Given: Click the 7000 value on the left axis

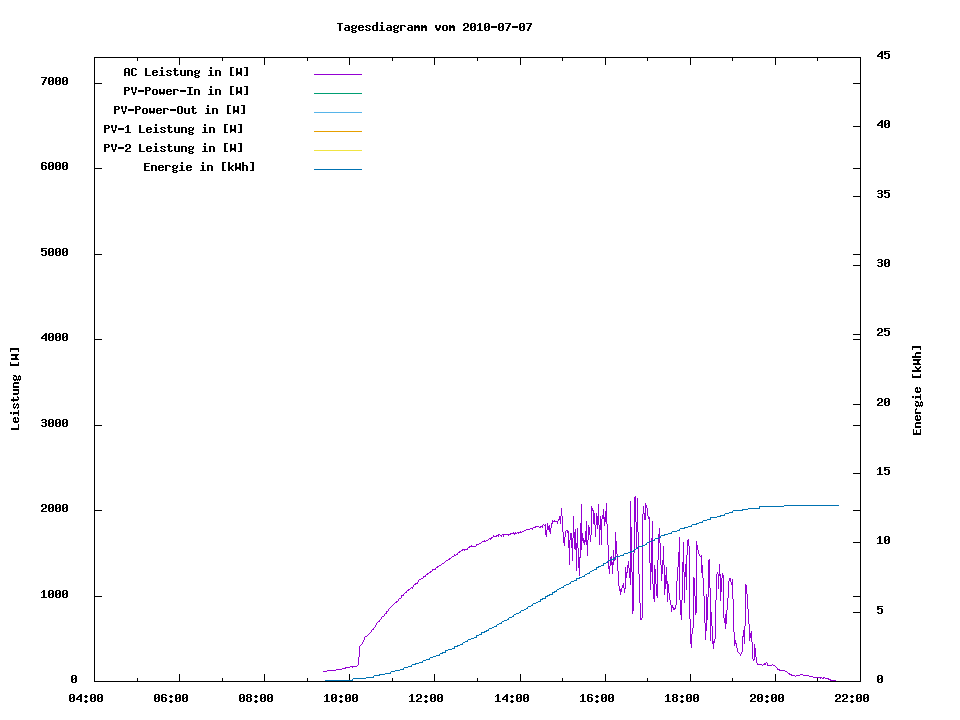Looking at the screenshot, I should click(54, 82).
